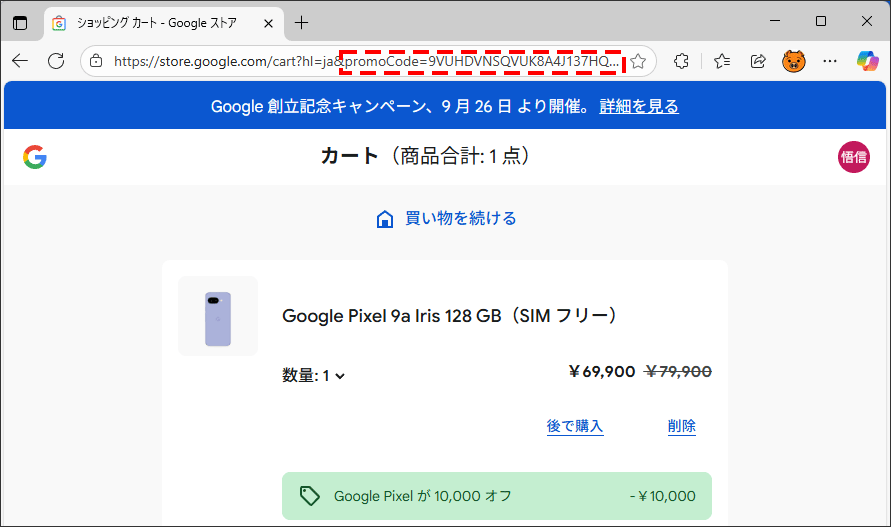891x527 pixels.
Task: Click the Pixel 9a product thumbnail
Action: tap(217, 316)
